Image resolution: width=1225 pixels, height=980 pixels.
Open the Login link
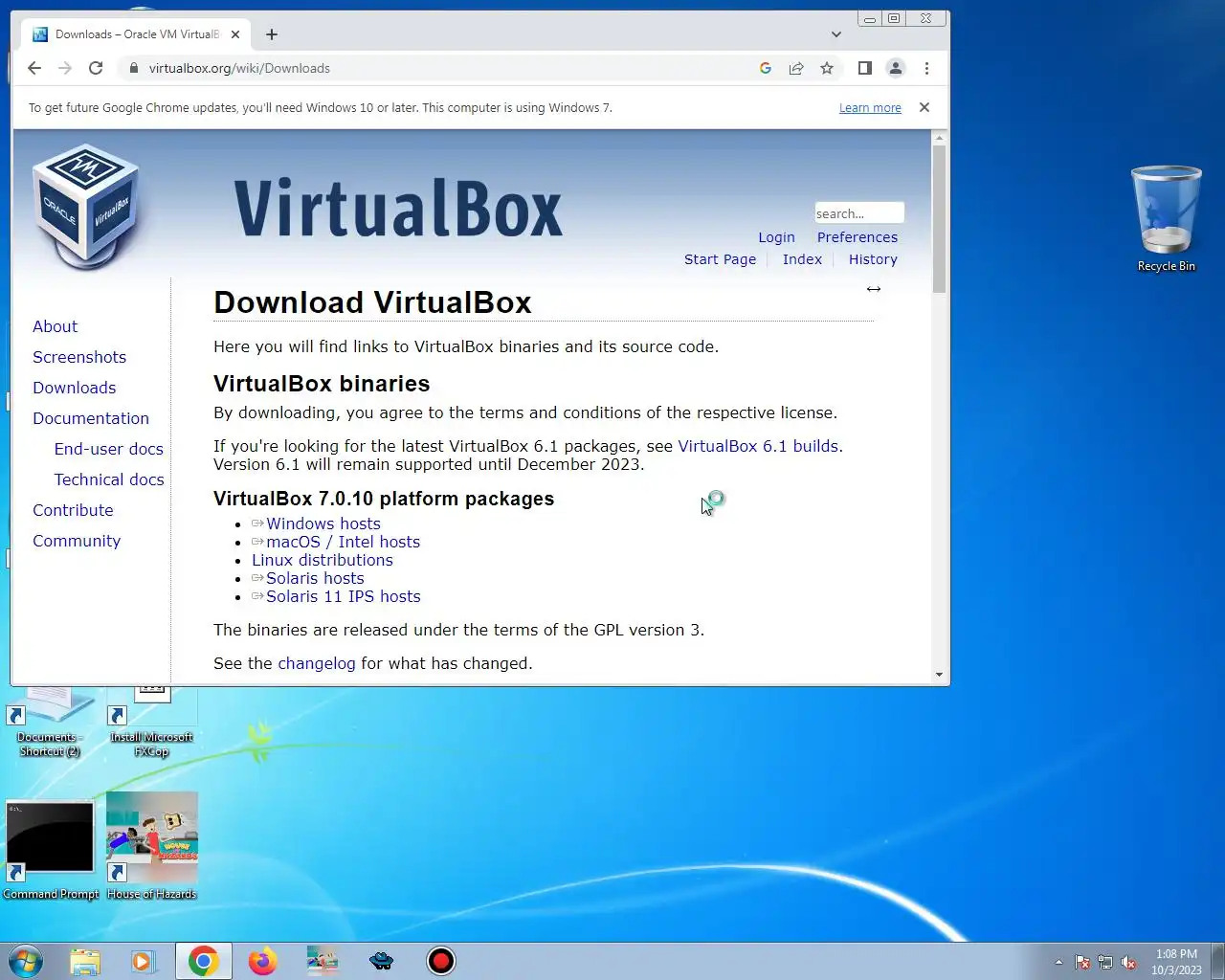click(776, 237)
